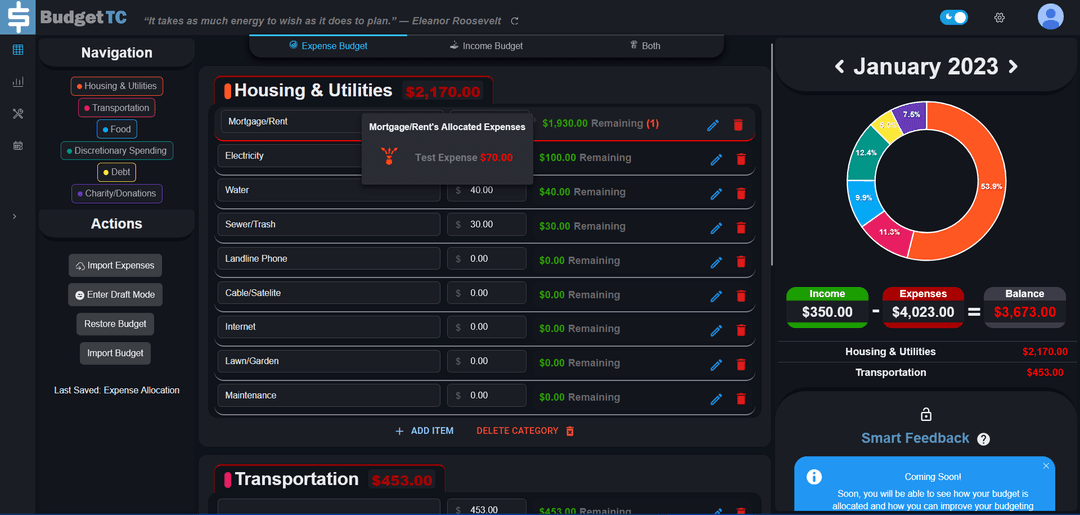This screenshot has width=1080, height=515.
Task: Open the user profile avatar
Action: (1050, 17)
